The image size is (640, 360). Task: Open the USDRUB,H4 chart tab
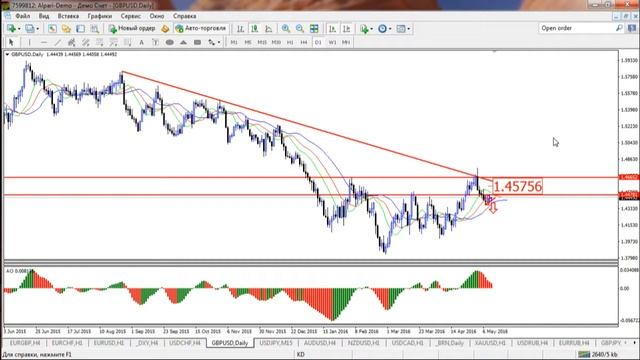point(532,343)
